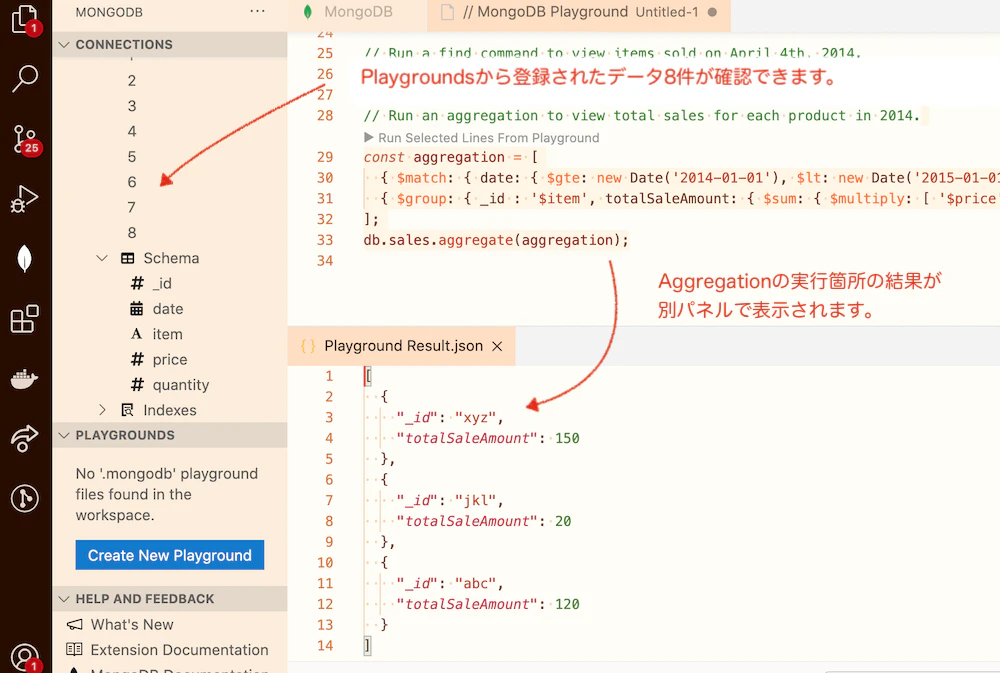This screenshot has width=1000, height=673.
Task: Open the Docker whale view
Action: coord(24,379)
